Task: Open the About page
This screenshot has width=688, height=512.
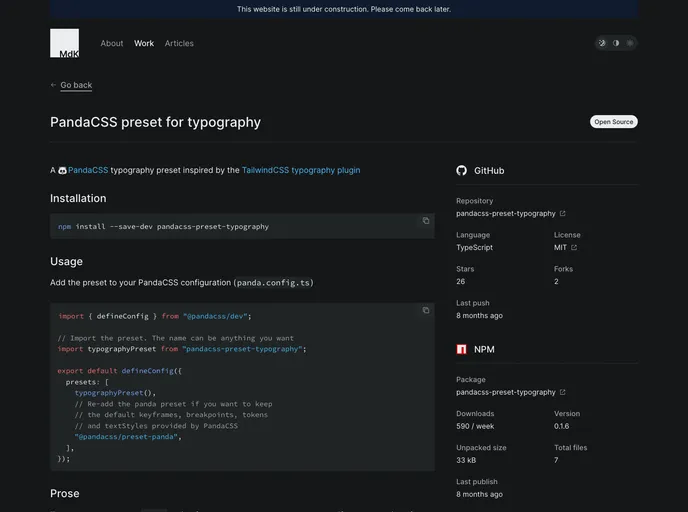Action: pyautogui.click(x=111, y=43)
